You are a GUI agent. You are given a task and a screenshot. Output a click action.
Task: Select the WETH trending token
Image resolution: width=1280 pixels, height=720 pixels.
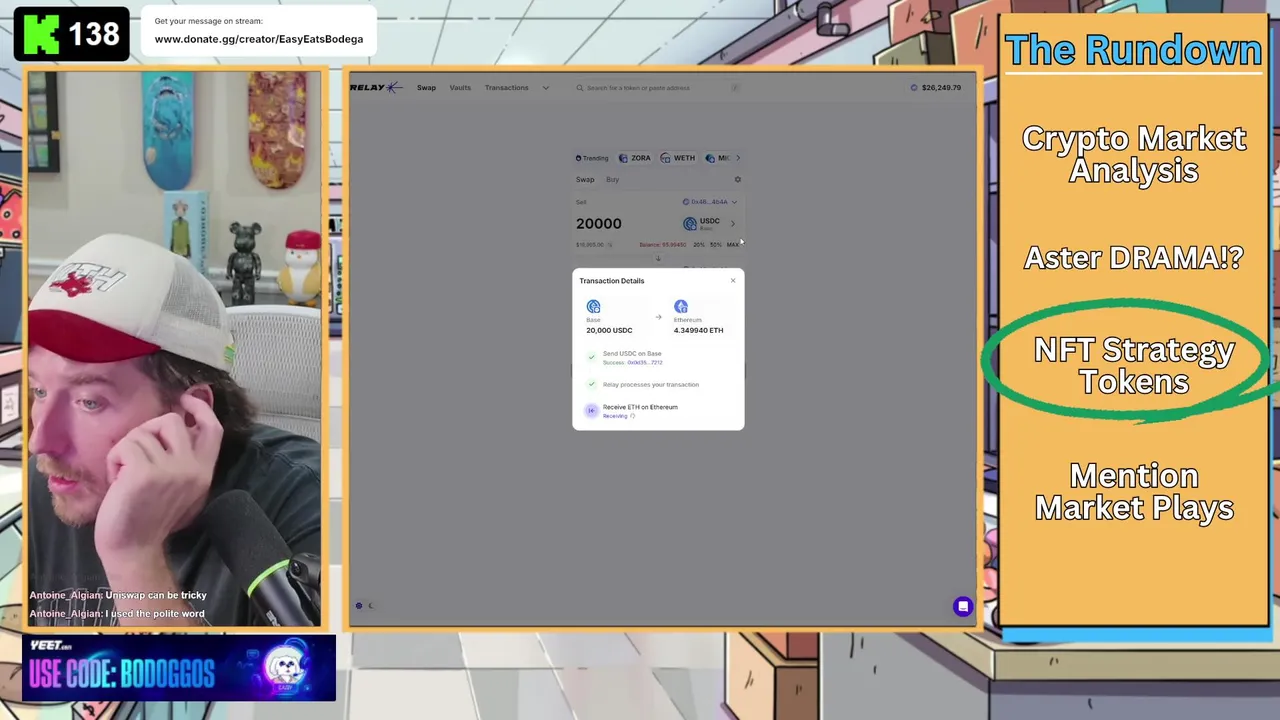tap(678, 158)
